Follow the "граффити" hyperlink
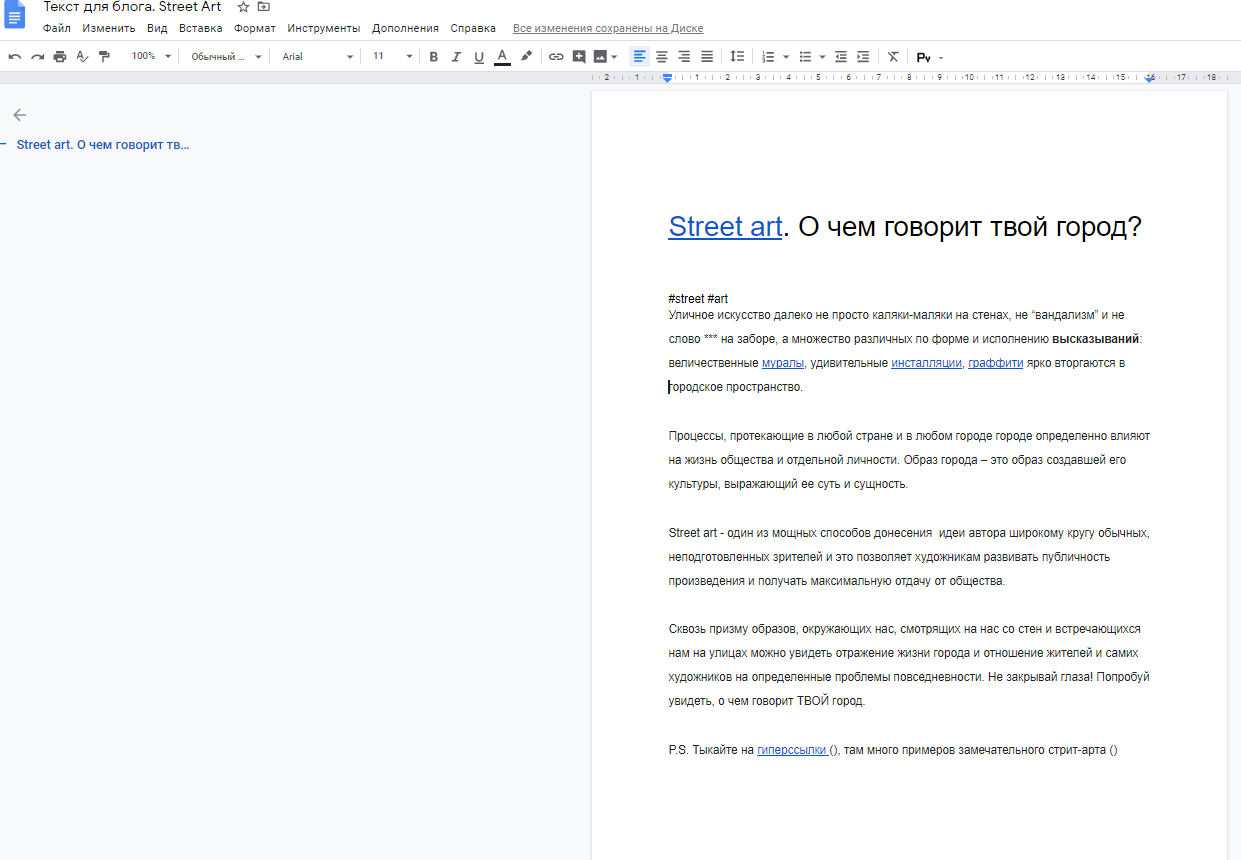Screen dimensions: 1241x860 [996, 363]
